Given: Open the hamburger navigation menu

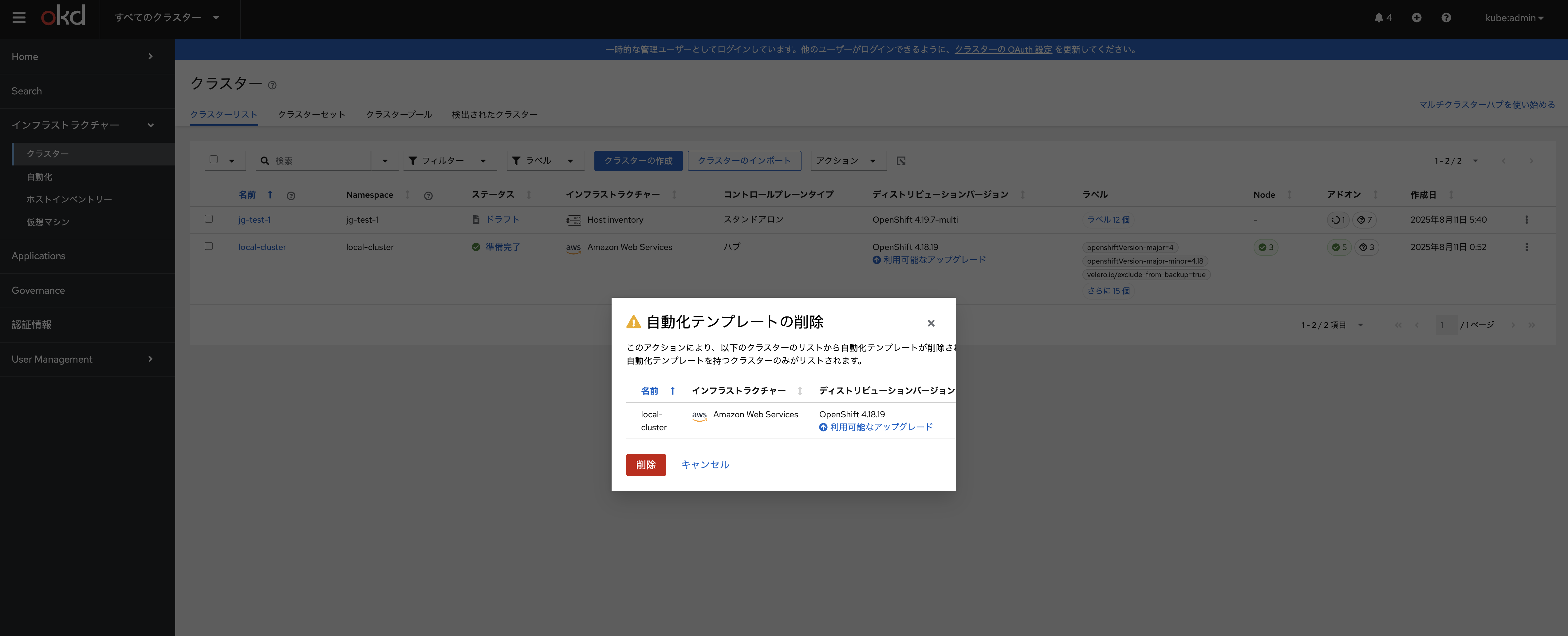Looking at the screenshot, I should pyautogui.click(x=19, y=18).
